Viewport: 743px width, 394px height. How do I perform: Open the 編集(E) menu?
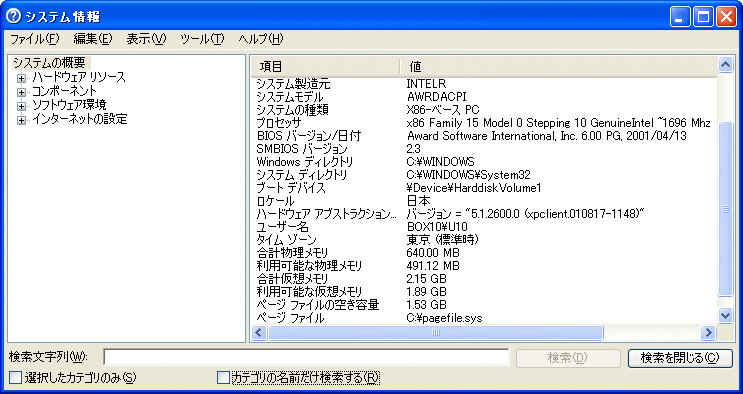pyautogui.click(x=93, y=39)
